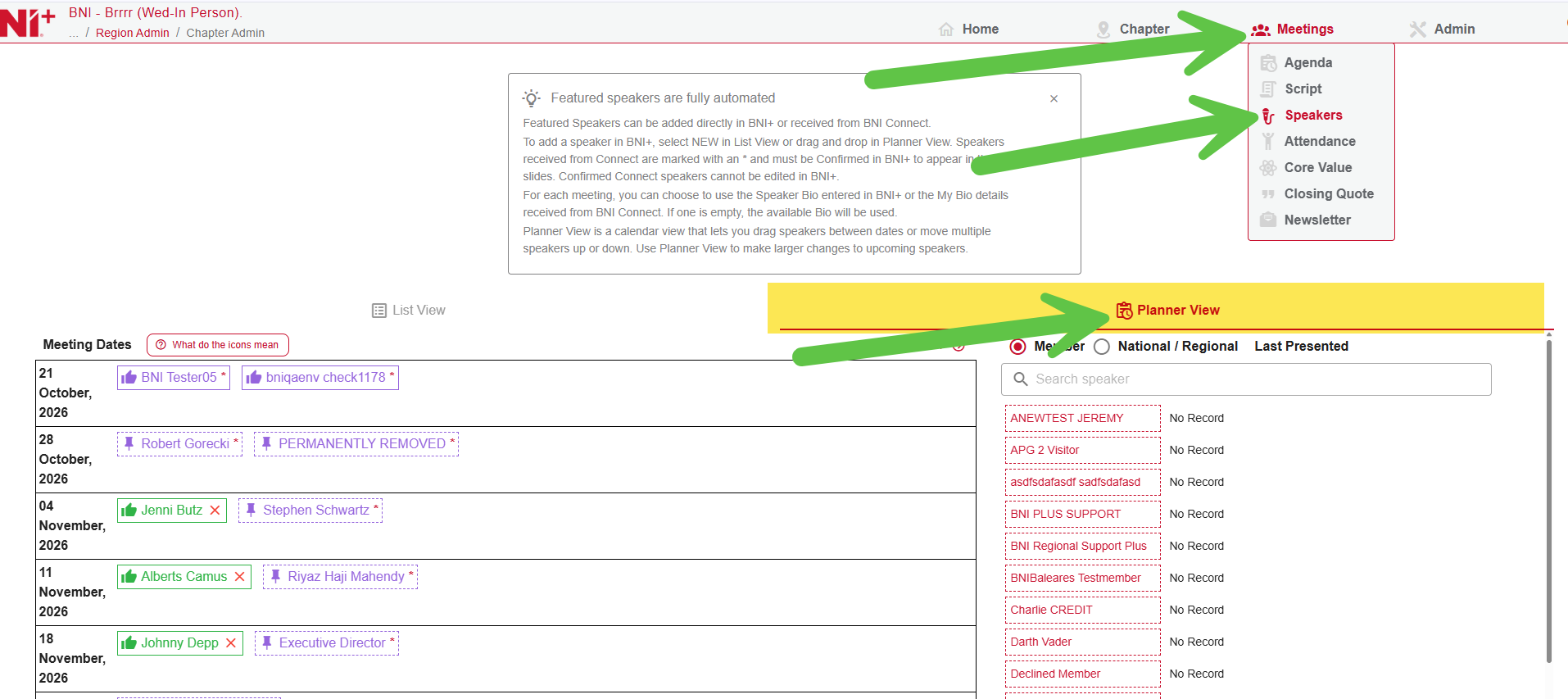Select Charlie CREDIT in speaker list

tap(1082, 610)
